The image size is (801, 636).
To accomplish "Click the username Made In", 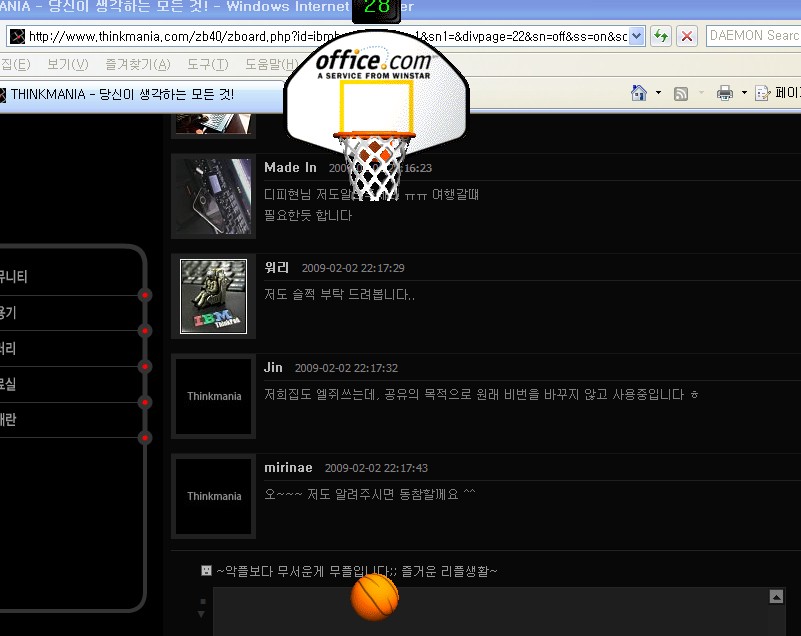I will pyautogui.click(x=290, y=168).
